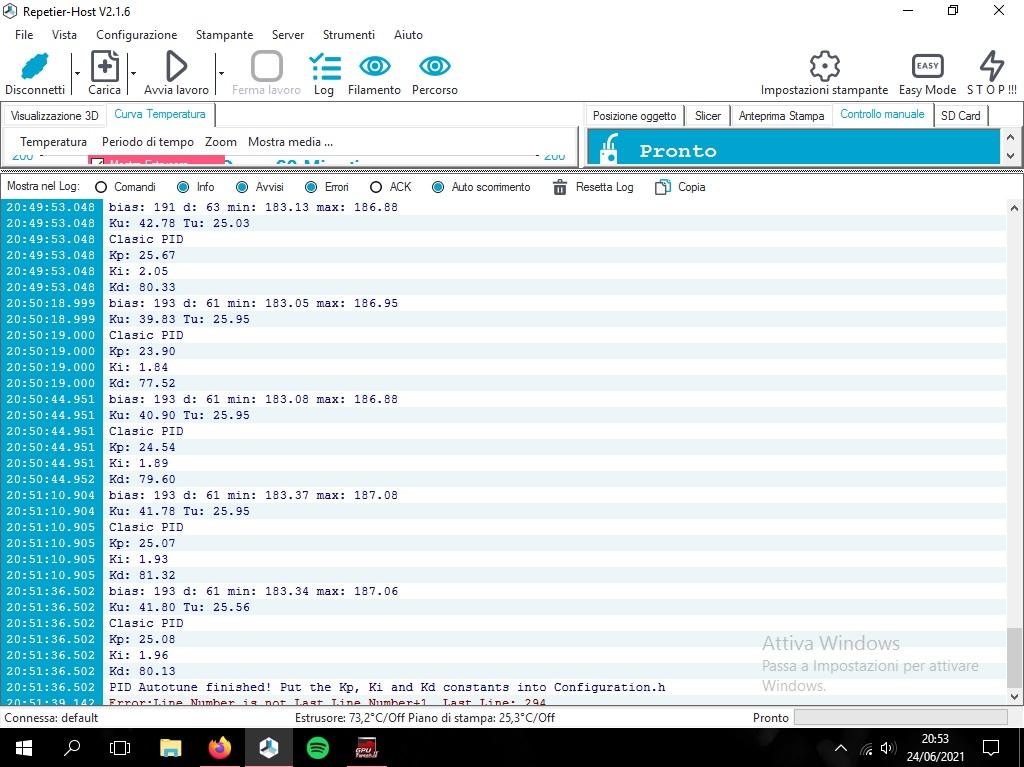Toggle Filamento visibility eye icon
The image size is (1024, 767).
pyautogui.click(x=374, y=66)
